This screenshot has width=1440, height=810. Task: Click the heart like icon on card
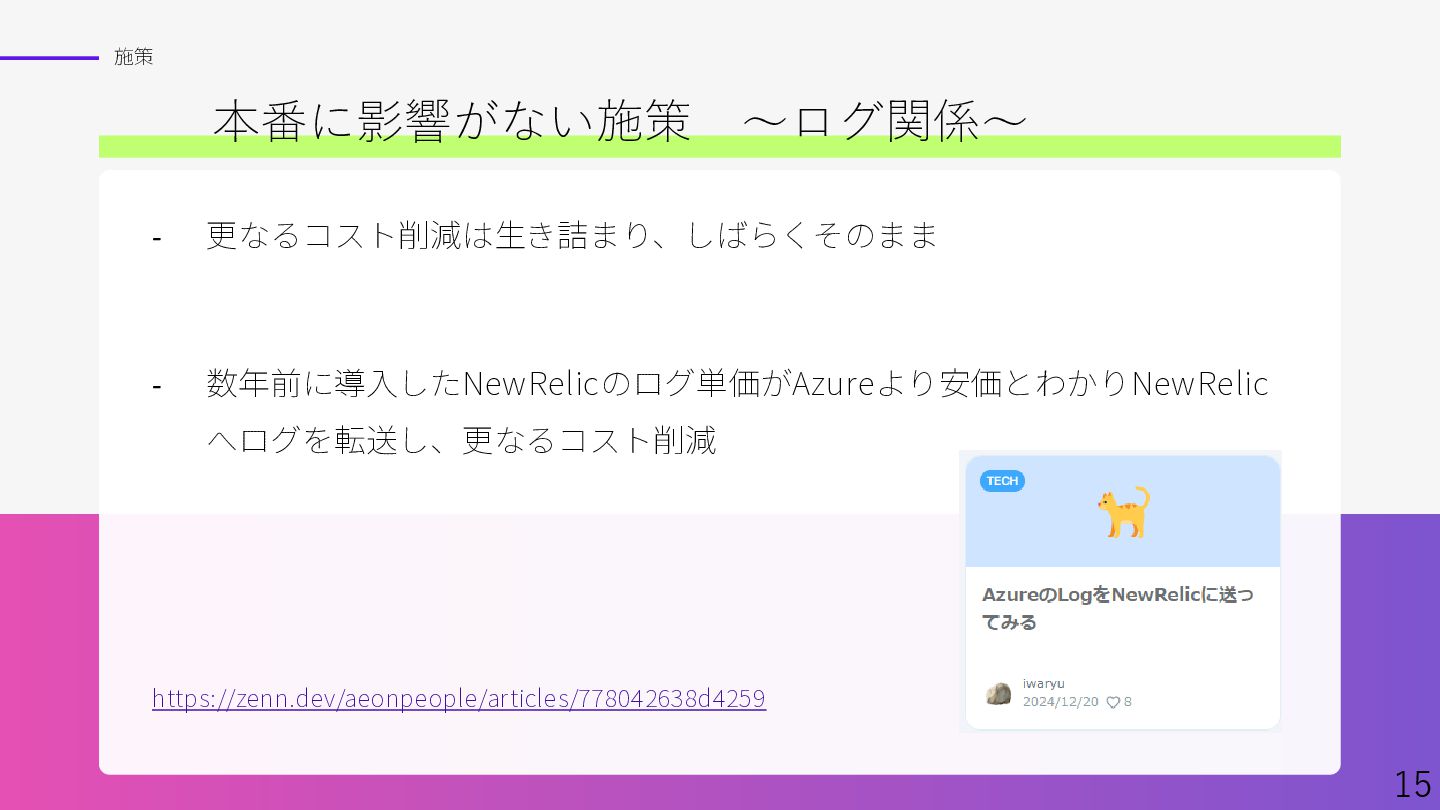click(x=1112, y=702)
